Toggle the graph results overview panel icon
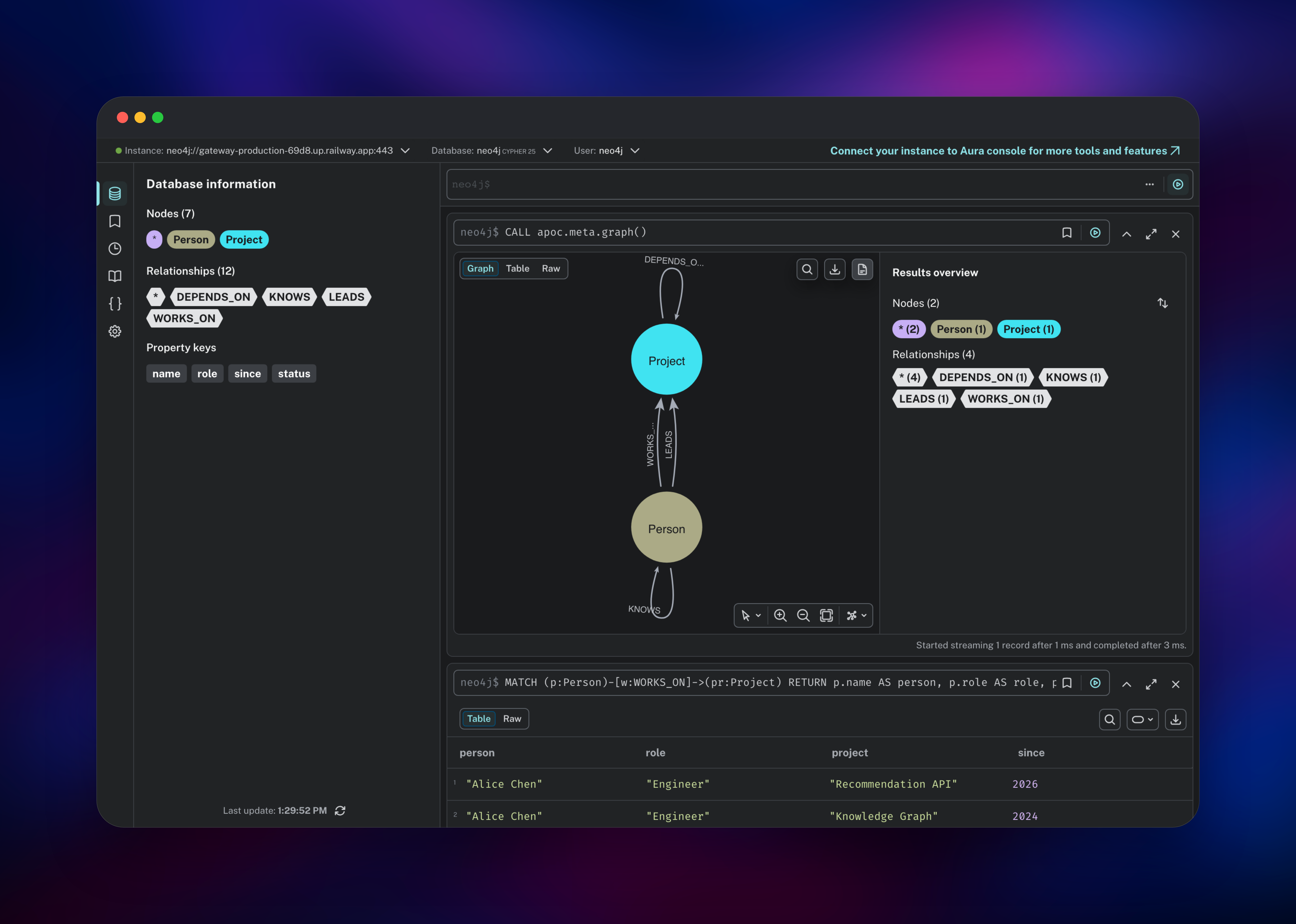This screenshot has width=1296, height=924. 862,269
